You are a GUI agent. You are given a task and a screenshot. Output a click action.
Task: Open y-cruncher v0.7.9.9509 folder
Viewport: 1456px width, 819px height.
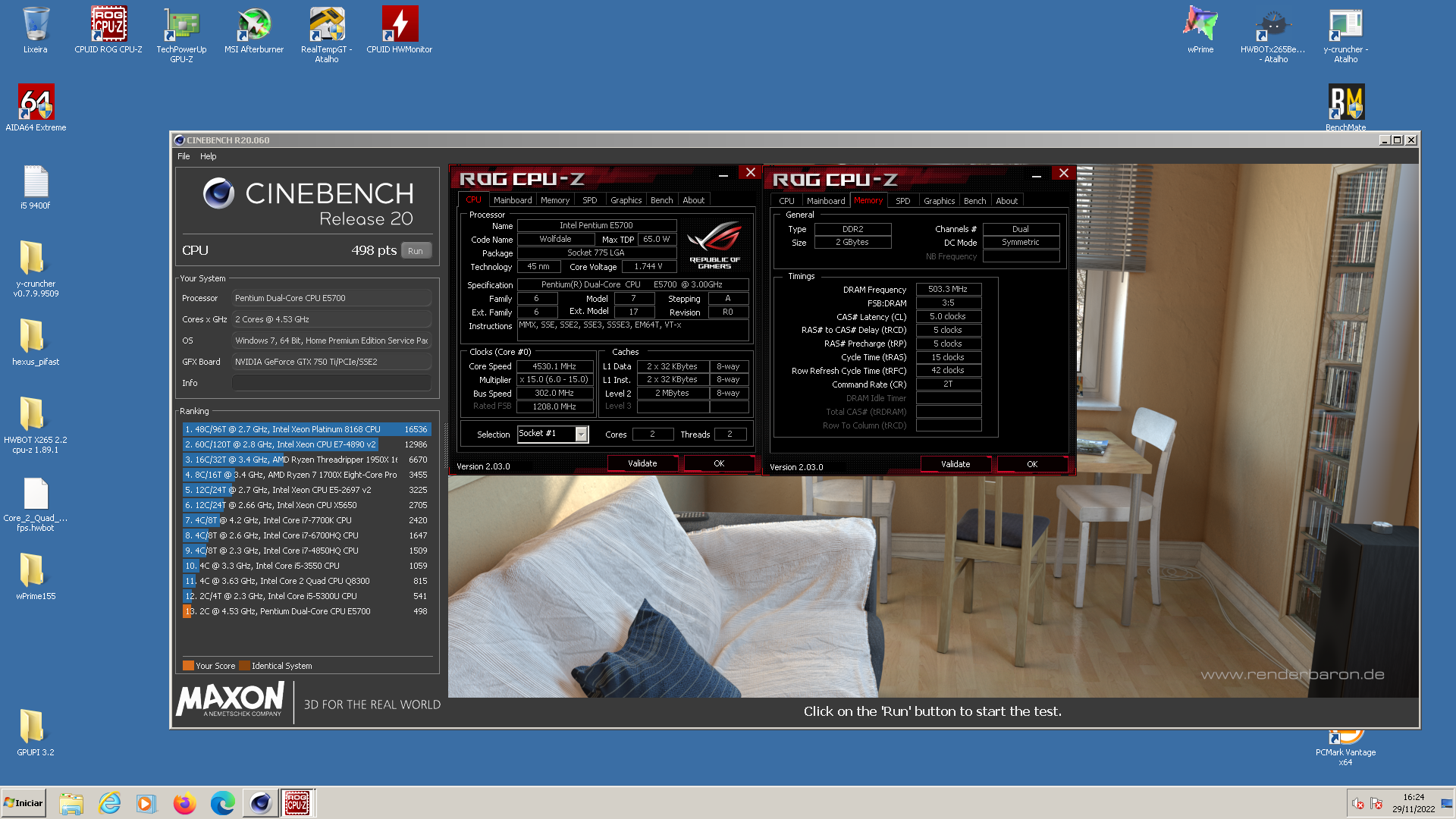[36, 268]
